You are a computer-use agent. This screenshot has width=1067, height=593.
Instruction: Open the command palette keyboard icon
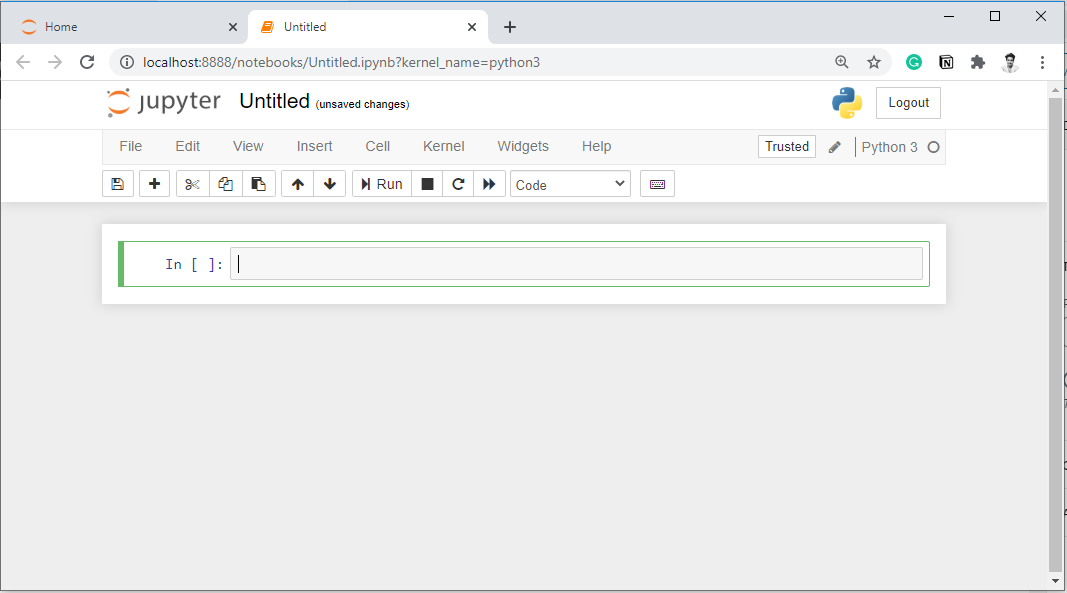point(657,184)
